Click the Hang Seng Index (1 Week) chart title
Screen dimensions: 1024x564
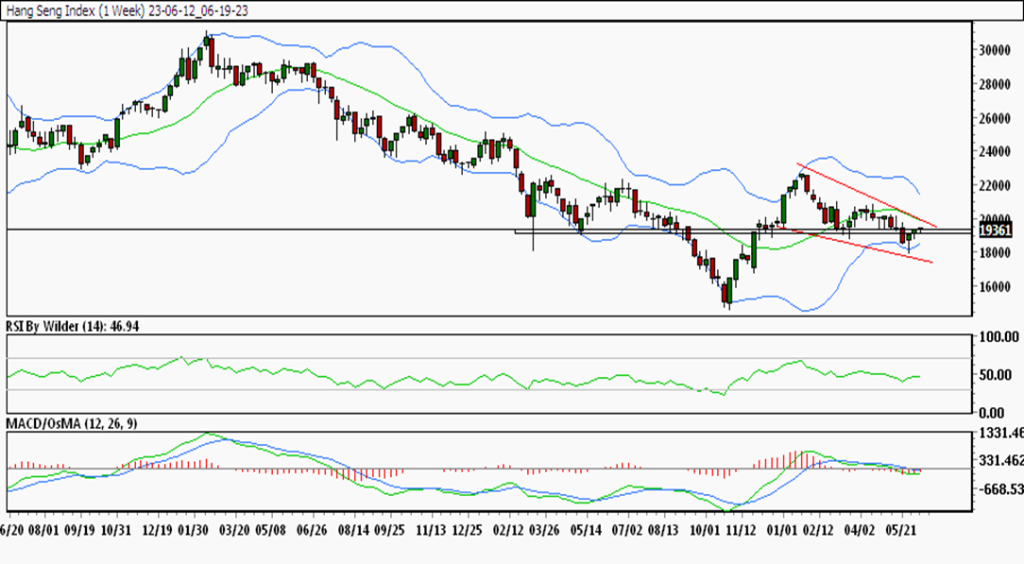pos(127,10)
